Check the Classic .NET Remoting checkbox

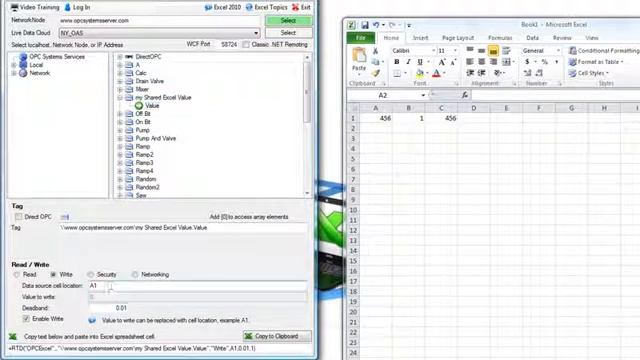(x=246, y=44)
